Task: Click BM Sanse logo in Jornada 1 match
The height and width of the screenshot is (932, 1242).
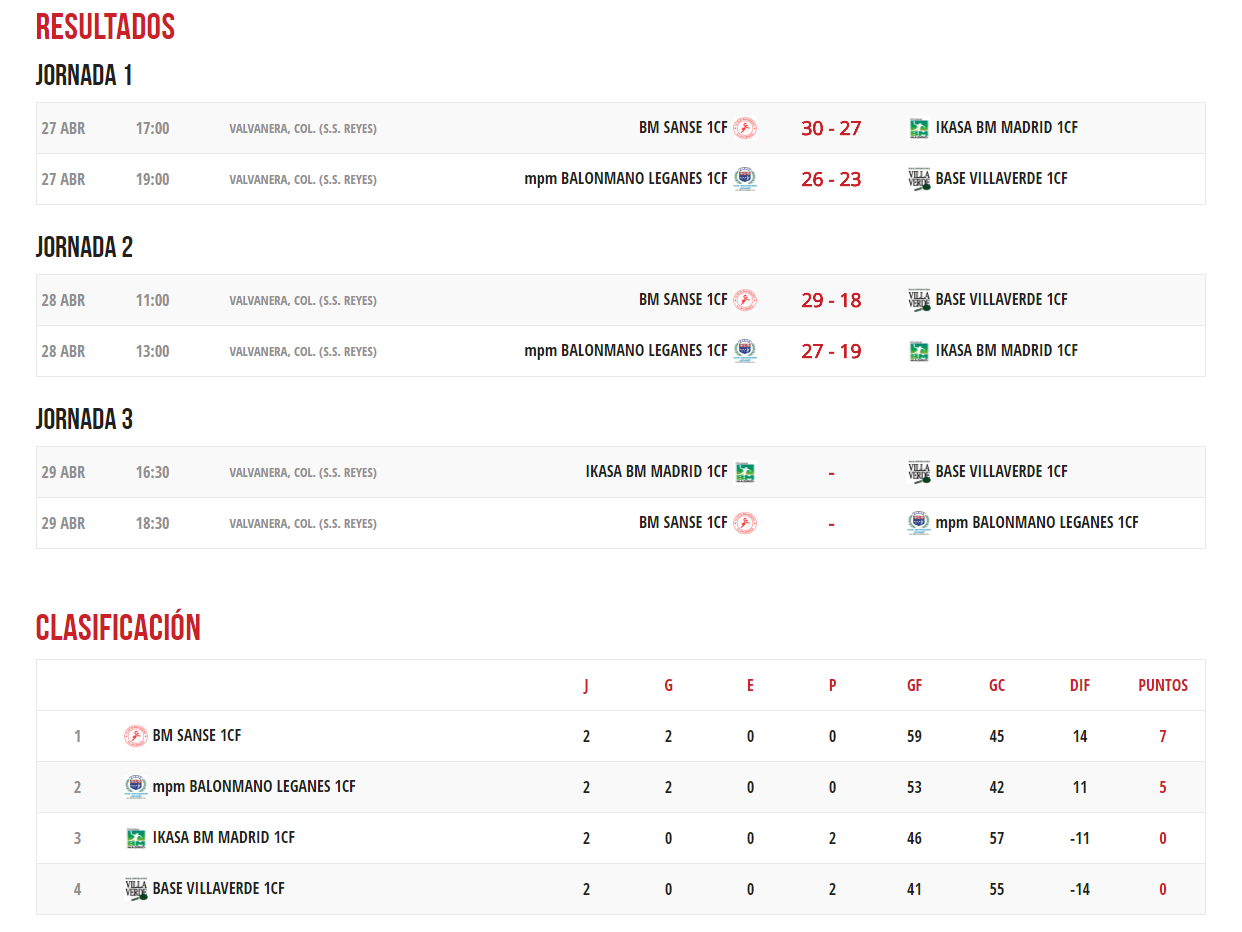Action: click(745, 128)
